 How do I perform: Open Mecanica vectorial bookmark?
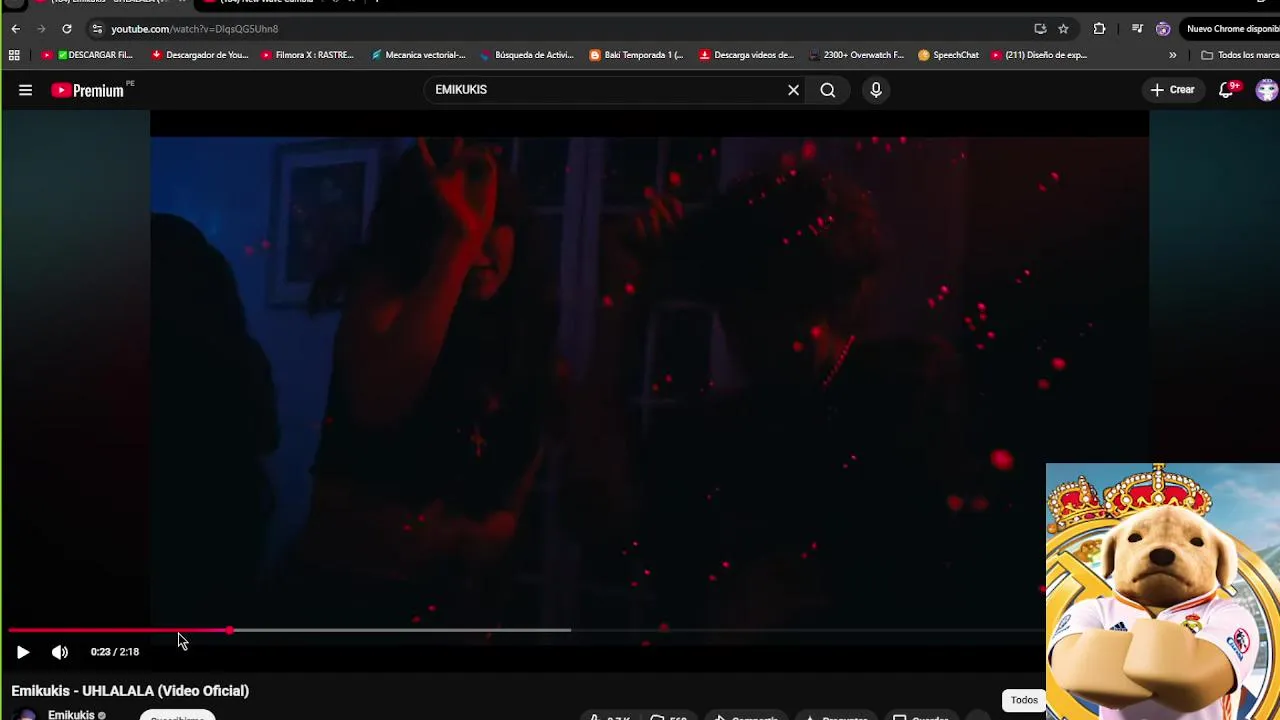pos(418,55)
